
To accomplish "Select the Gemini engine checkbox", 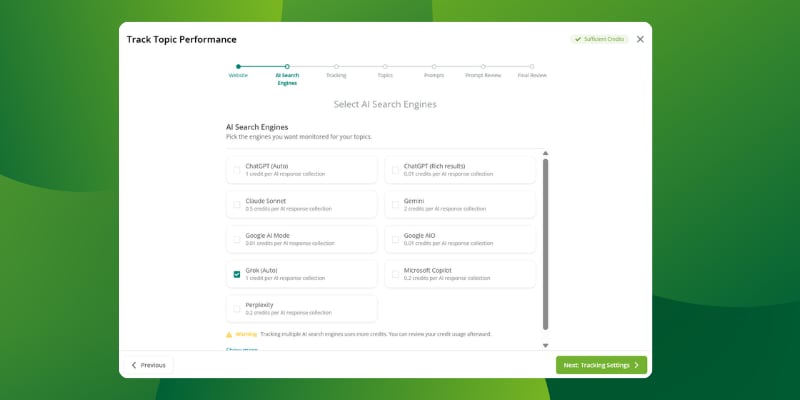I will coord(395,205).
